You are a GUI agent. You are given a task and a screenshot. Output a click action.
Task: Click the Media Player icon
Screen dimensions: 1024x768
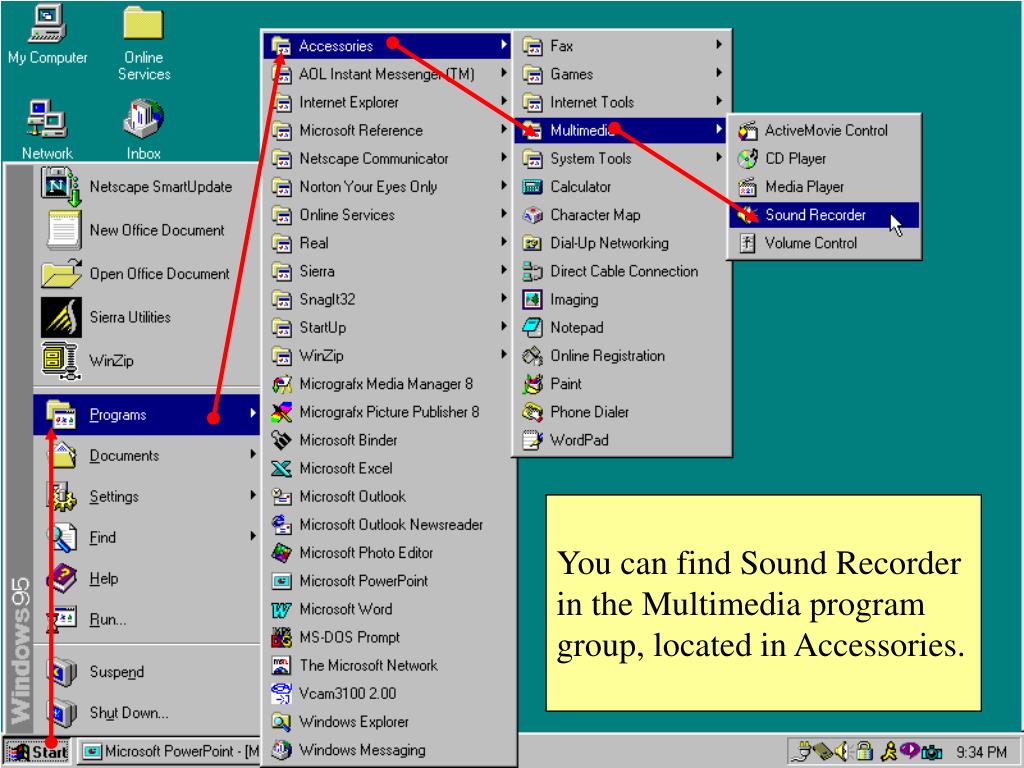click(x=747, y=187)
